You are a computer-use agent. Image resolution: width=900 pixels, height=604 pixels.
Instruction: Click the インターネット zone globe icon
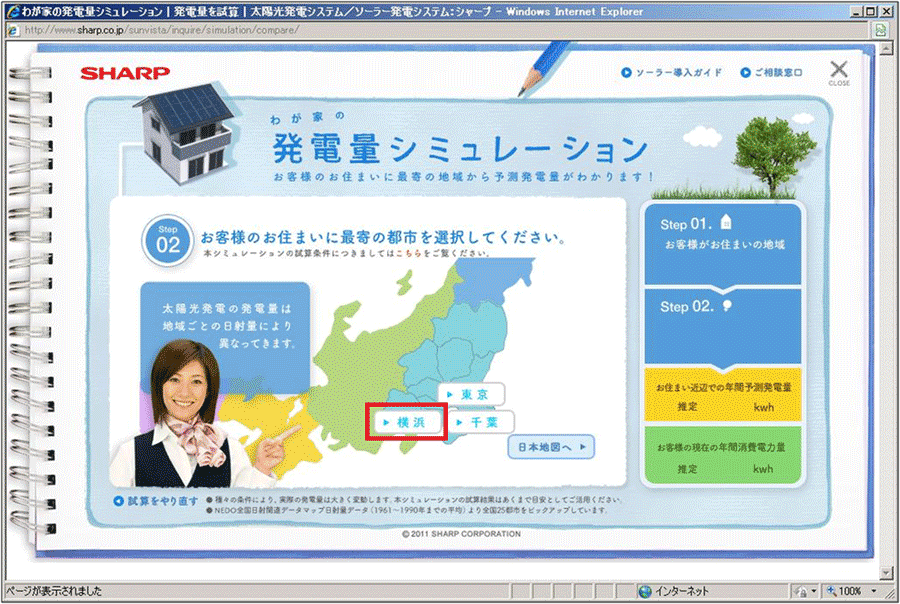click(645, 591)
